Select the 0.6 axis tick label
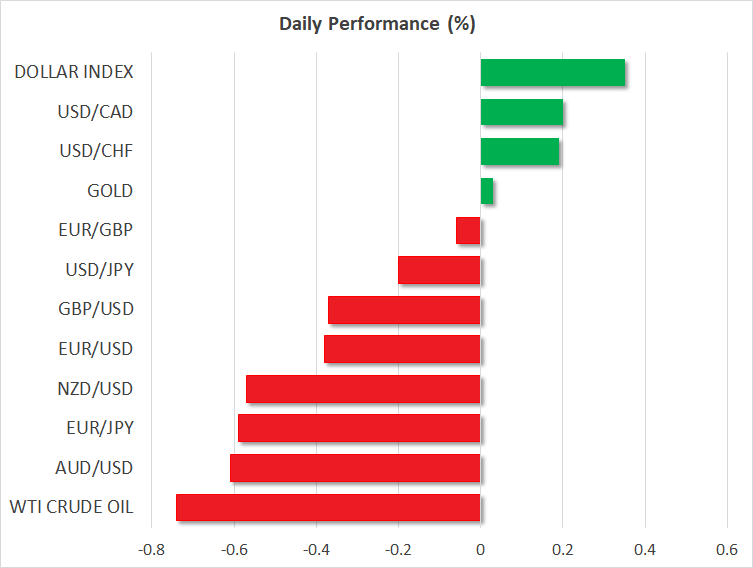This screenshot has height=568, width=753. coord(727,550)
